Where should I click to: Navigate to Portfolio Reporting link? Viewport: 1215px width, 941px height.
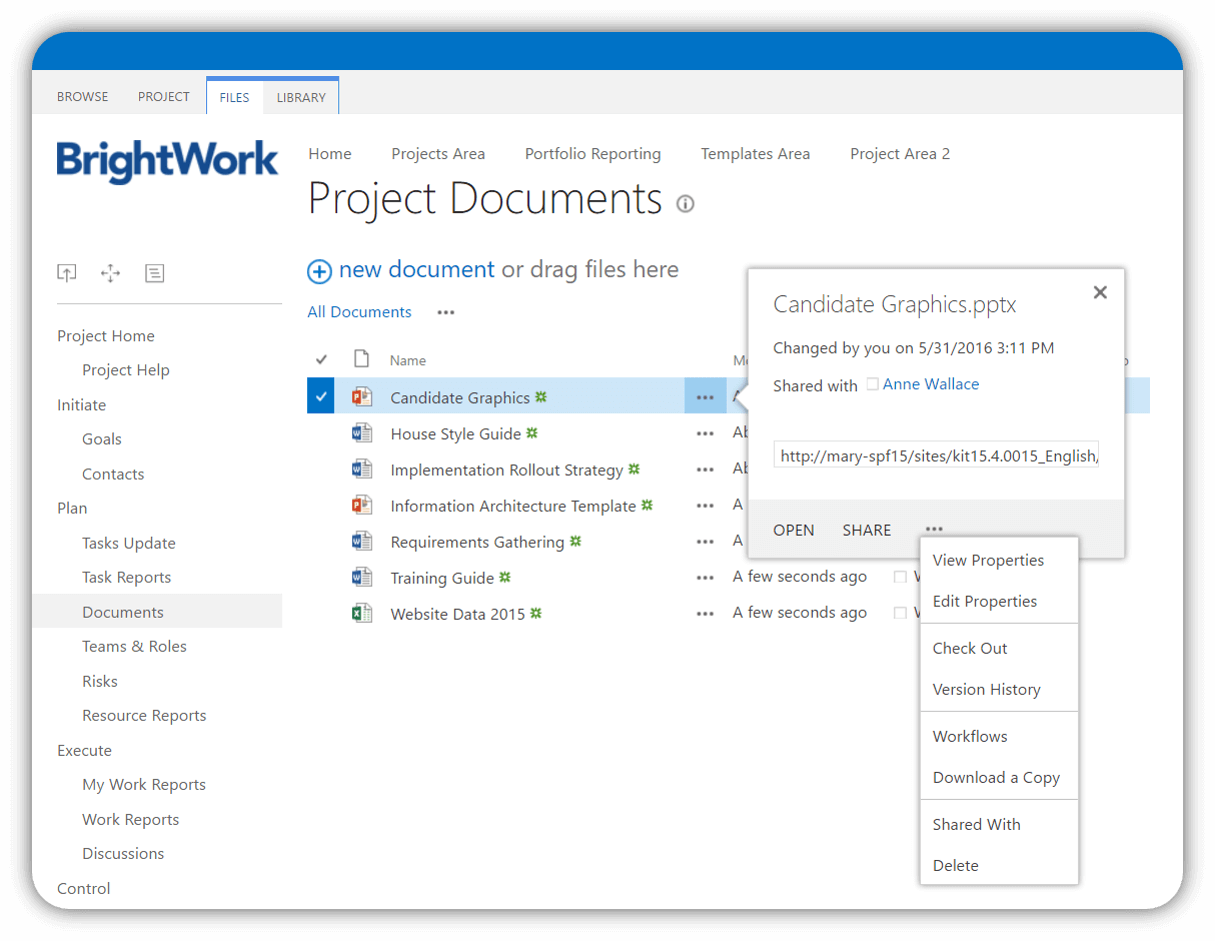pos(592,153)
